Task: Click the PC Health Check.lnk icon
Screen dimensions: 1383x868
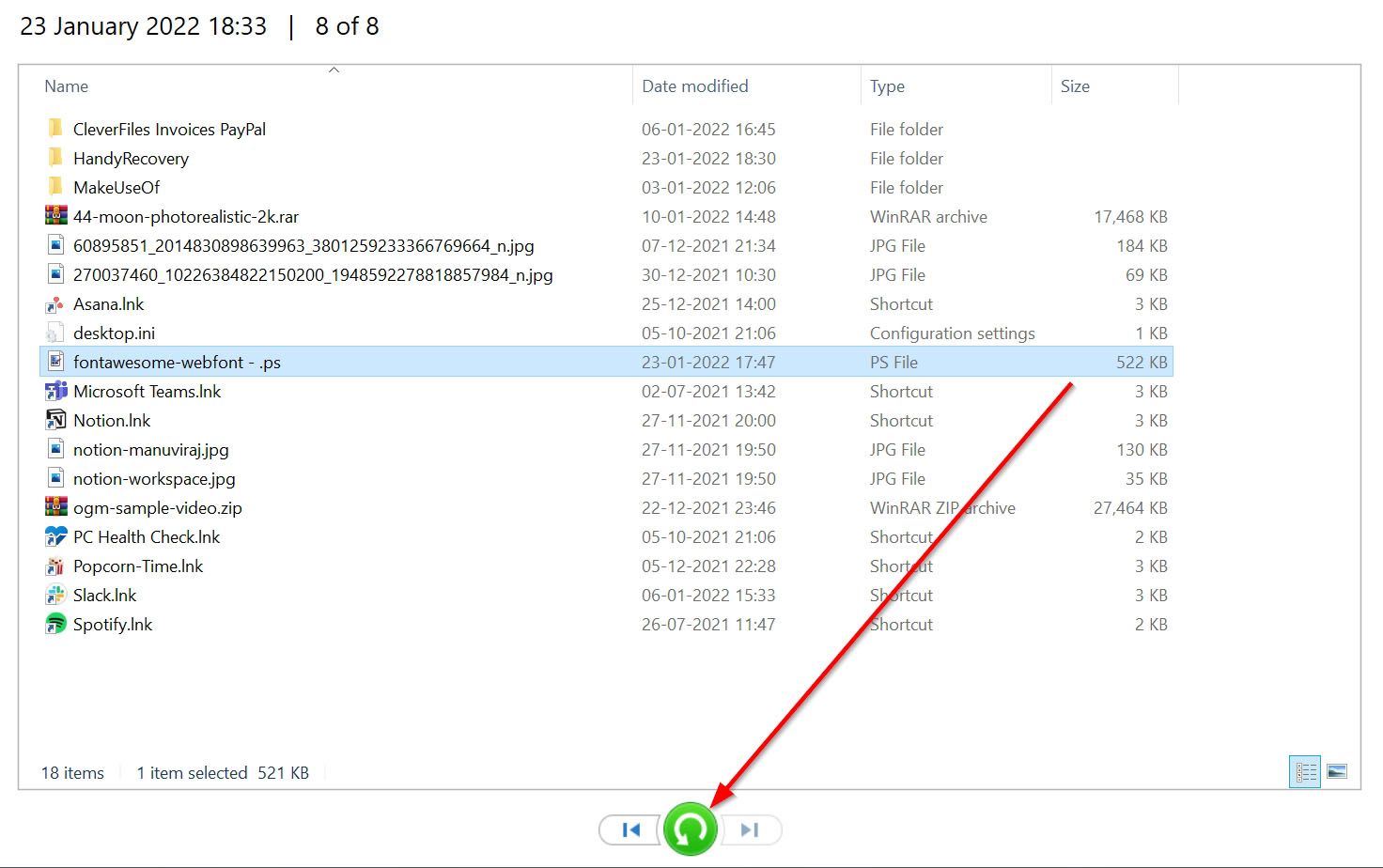Action: coord(55,536)
